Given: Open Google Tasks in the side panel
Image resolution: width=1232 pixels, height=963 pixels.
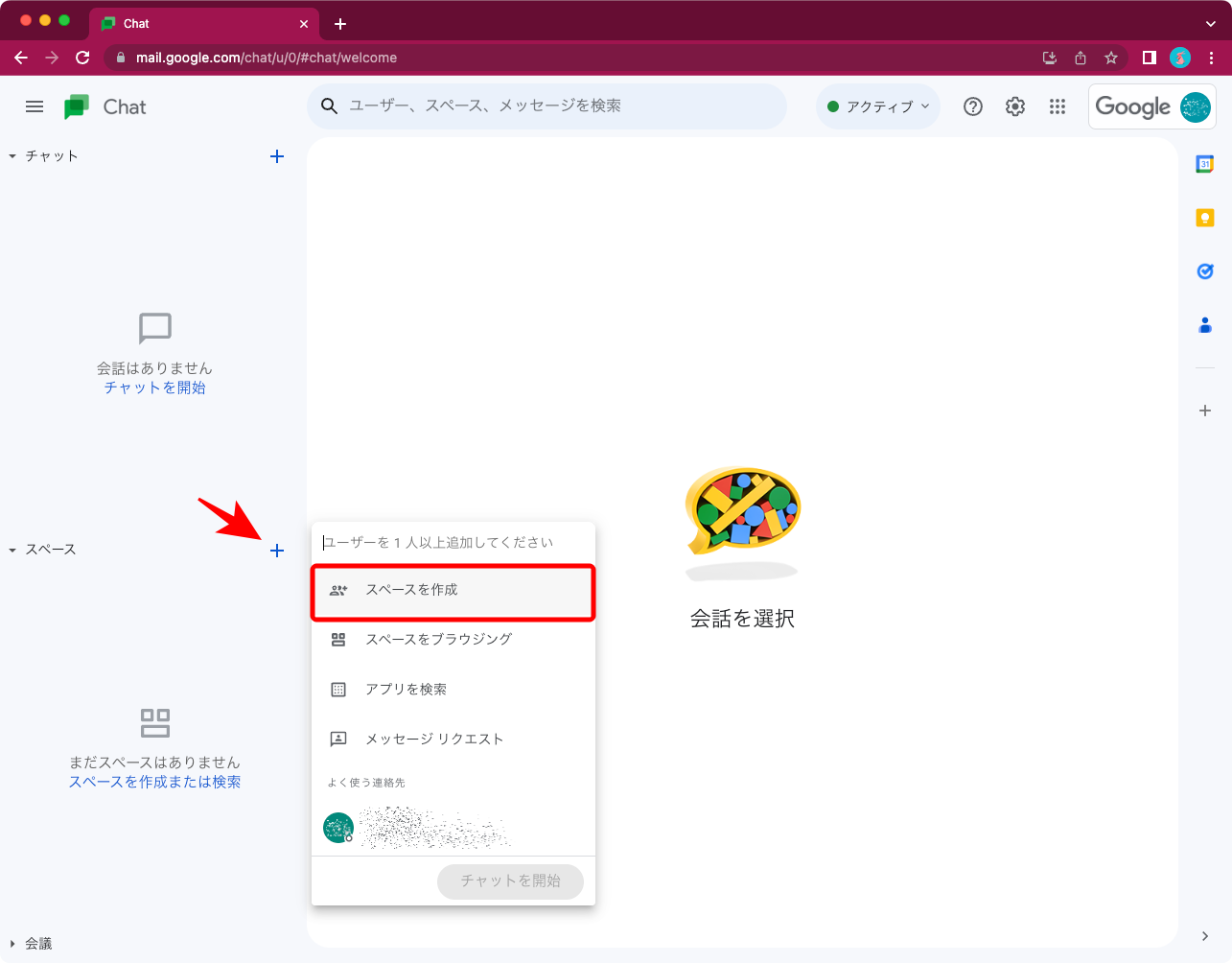Looking at the screenshot, I should [x=1204, y=270].
